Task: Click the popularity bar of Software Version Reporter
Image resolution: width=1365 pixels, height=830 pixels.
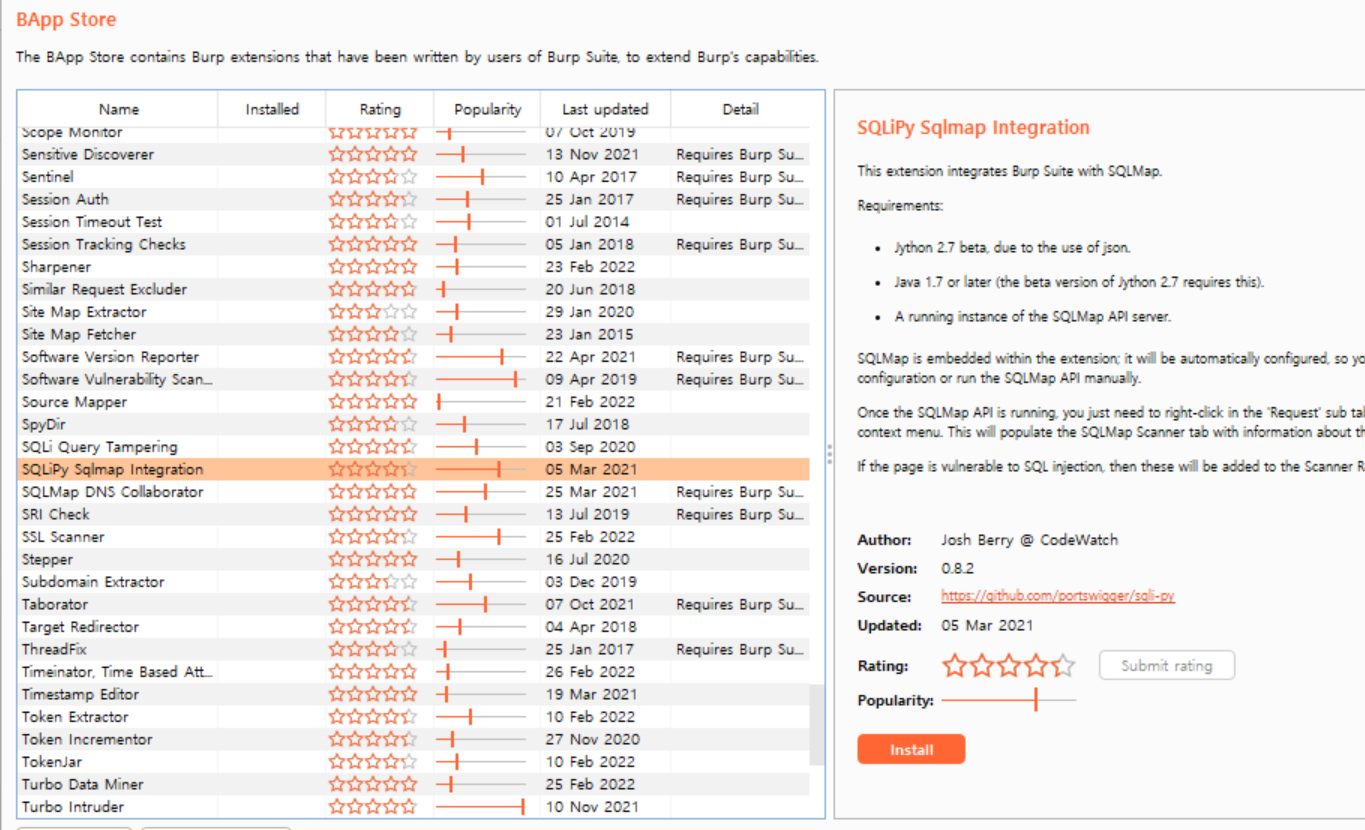Action: click(481, 356)
